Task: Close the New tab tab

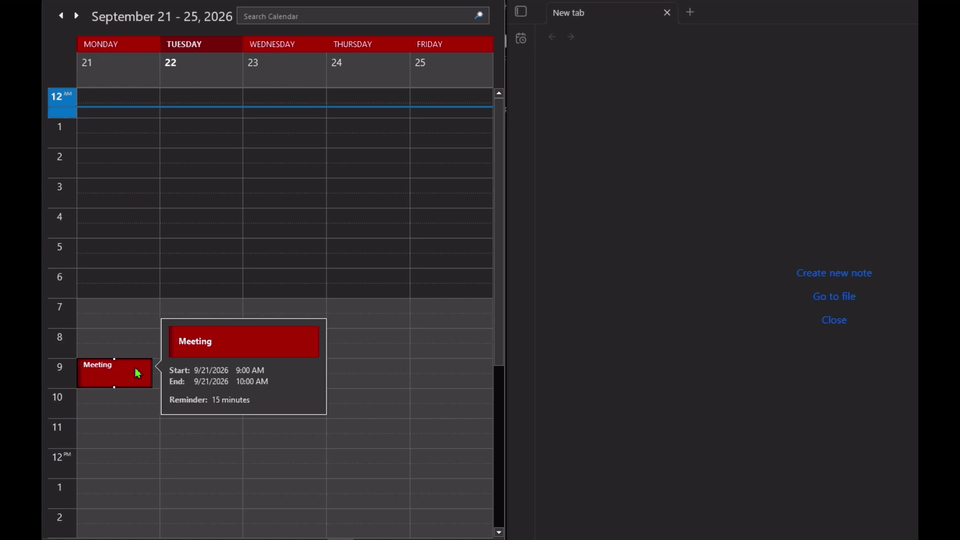Action: tap(667, 12)
